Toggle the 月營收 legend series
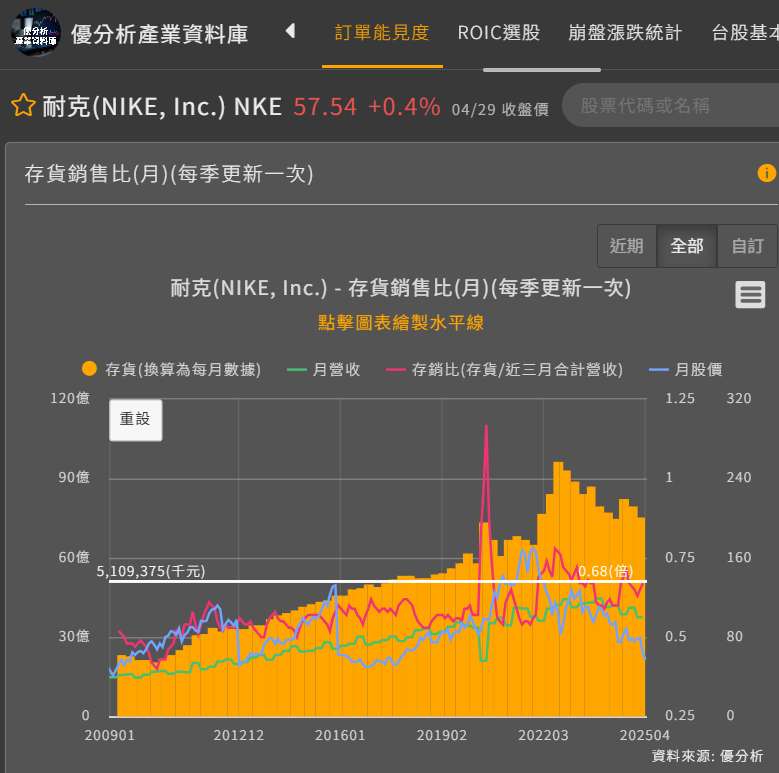779x773 pixels. (x=323, y=369)
